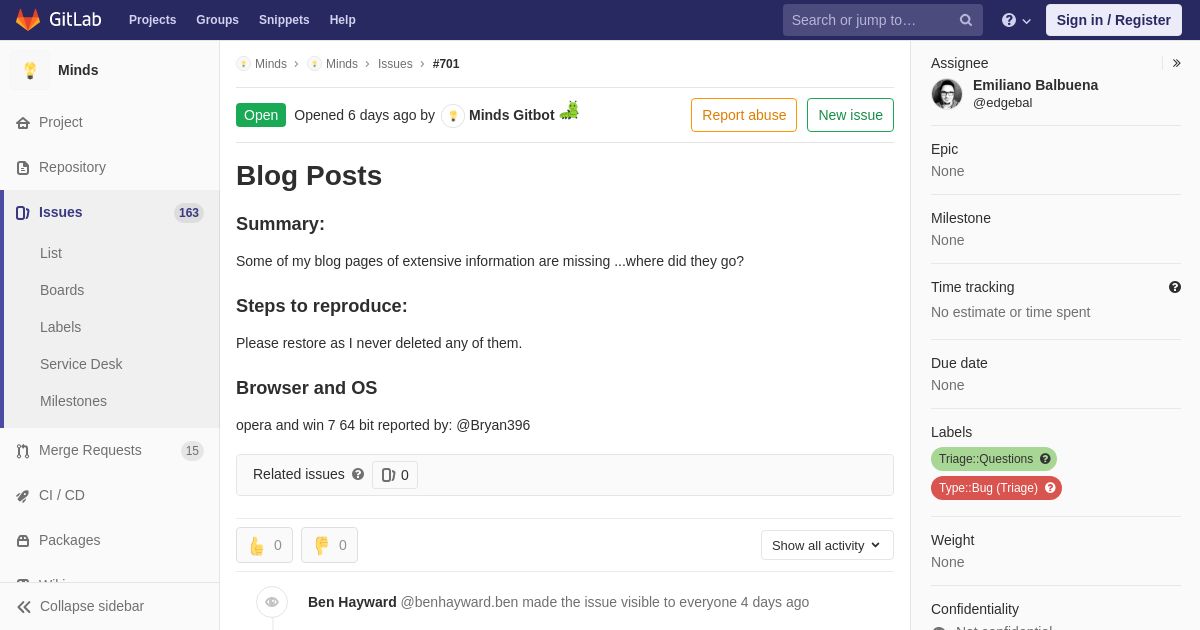This screenshot has height=630, width=1200.
Task: Click help icon on Type::Bug label
Action: click(1050, 488)
